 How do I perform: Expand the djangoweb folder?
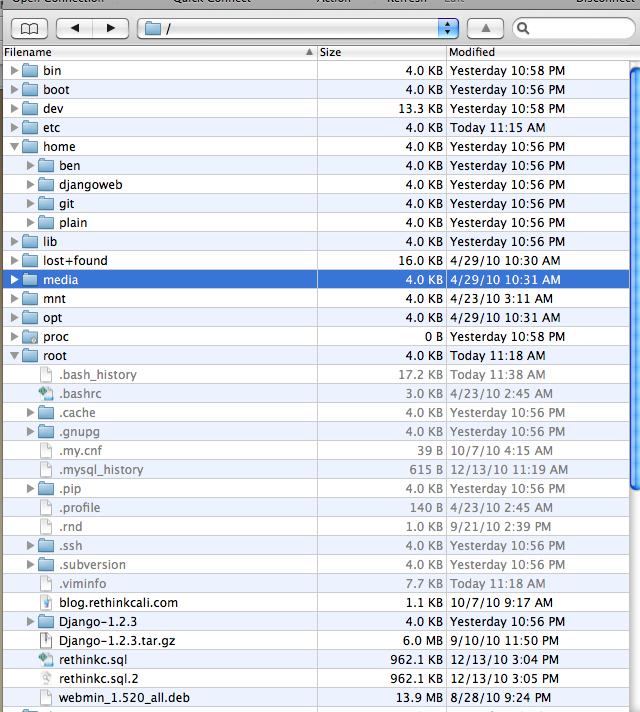31,185
